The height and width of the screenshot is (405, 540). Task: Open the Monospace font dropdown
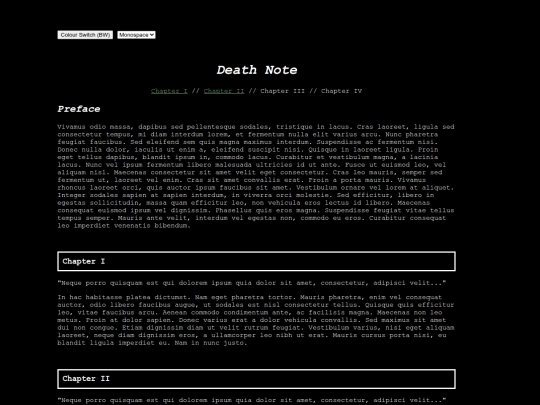click(136, 35)
